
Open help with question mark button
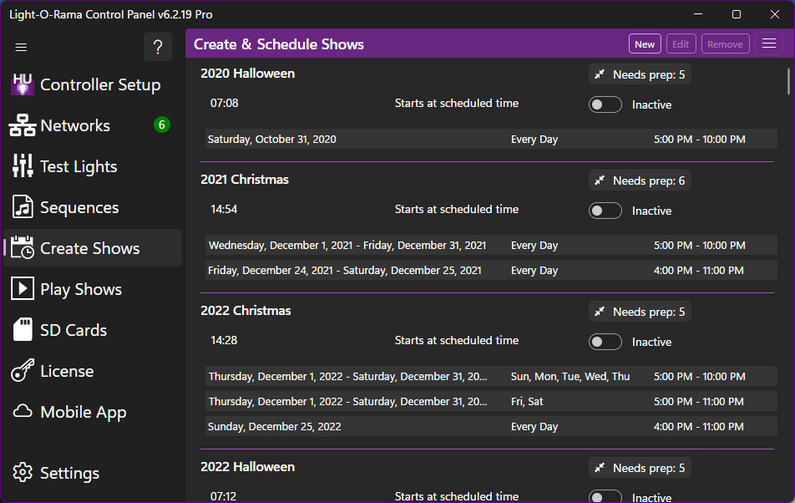coord(158,47)
